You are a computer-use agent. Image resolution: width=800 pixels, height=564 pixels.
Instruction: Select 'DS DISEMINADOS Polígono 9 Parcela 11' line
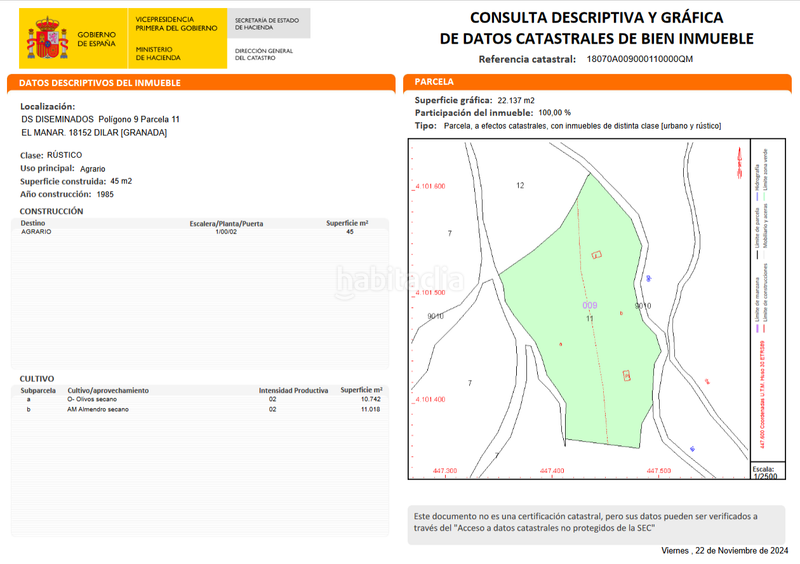coord(101,119)
